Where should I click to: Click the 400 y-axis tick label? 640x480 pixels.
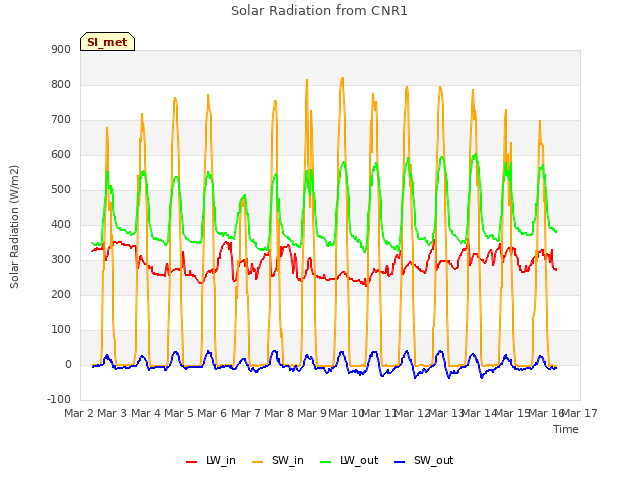[61, 224]
